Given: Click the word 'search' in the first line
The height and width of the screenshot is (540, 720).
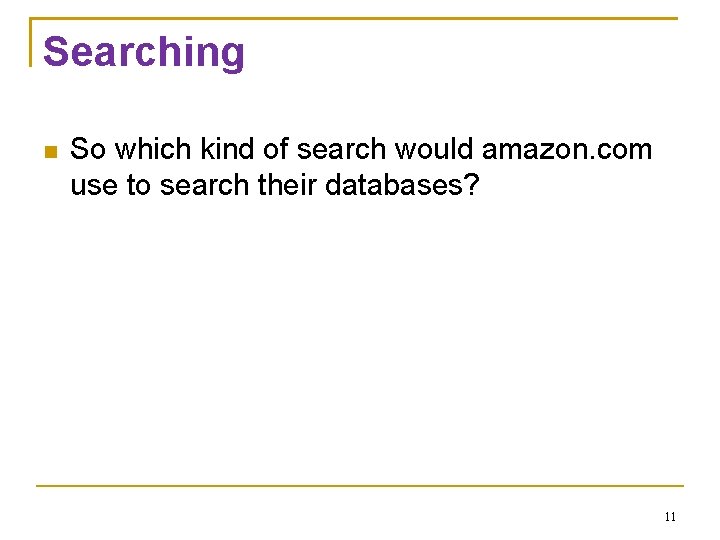Looking at the screenshot, I should (x=341, y=149).
